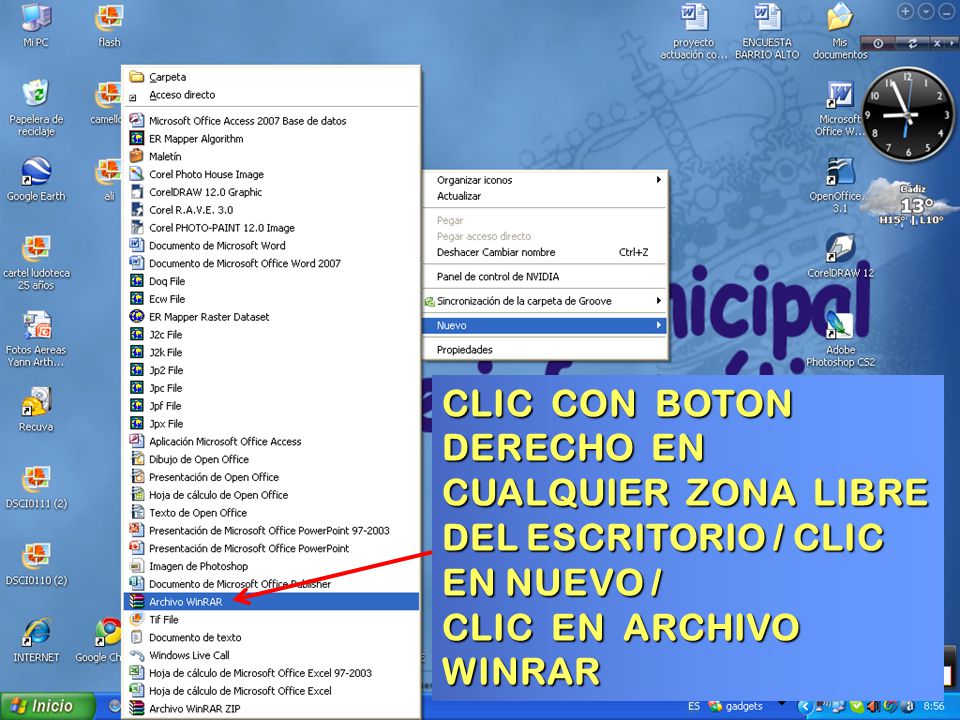The height and width of the screenshot is (720, 960).
Task: Click the add gadget plus button
Action: tap(906, 11)
